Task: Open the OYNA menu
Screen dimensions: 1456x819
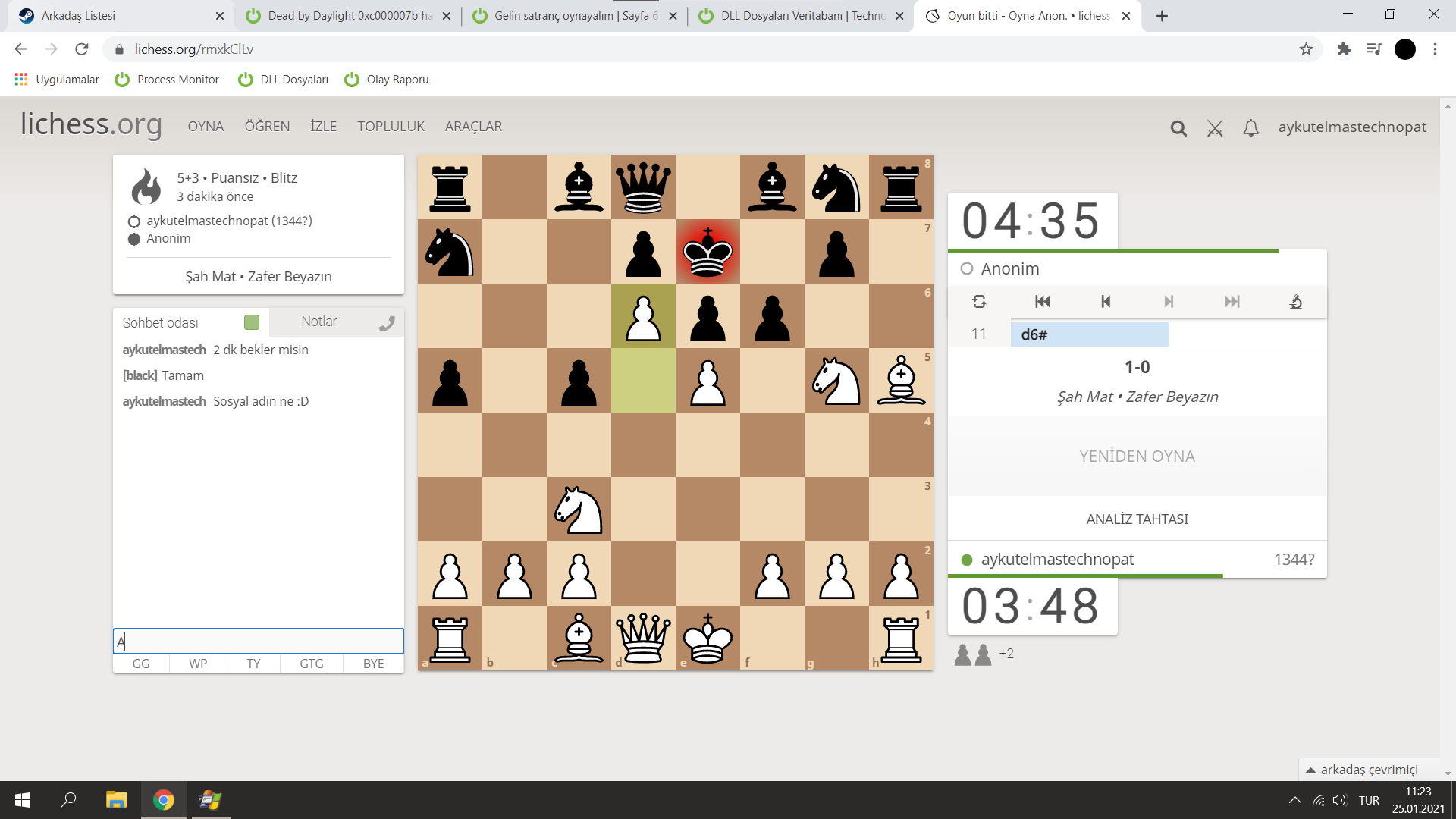Action: pyautogui.click(x=206, y=127)
